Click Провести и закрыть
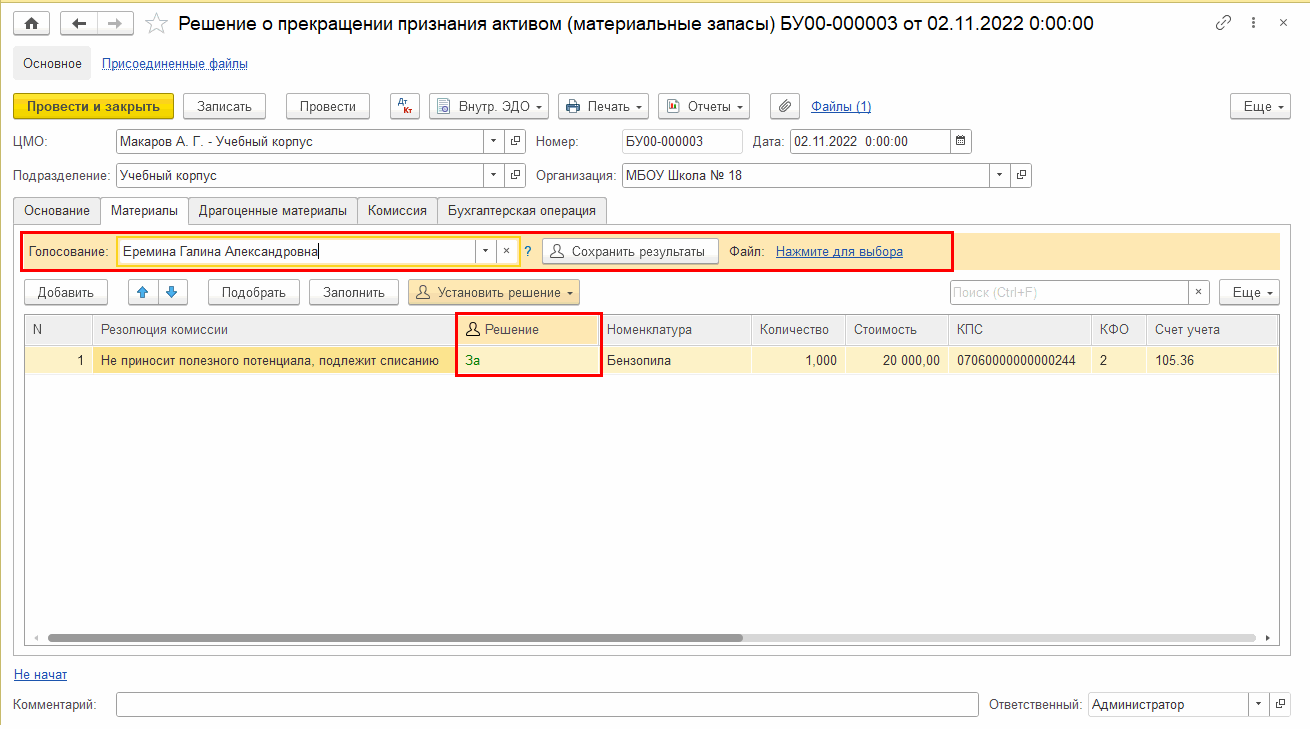 [x=93, y=106]
